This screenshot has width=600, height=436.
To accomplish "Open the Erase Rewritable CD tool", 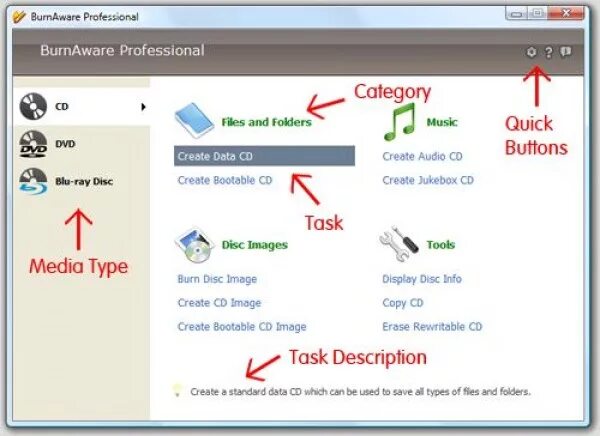I will (x=432, y=327).
